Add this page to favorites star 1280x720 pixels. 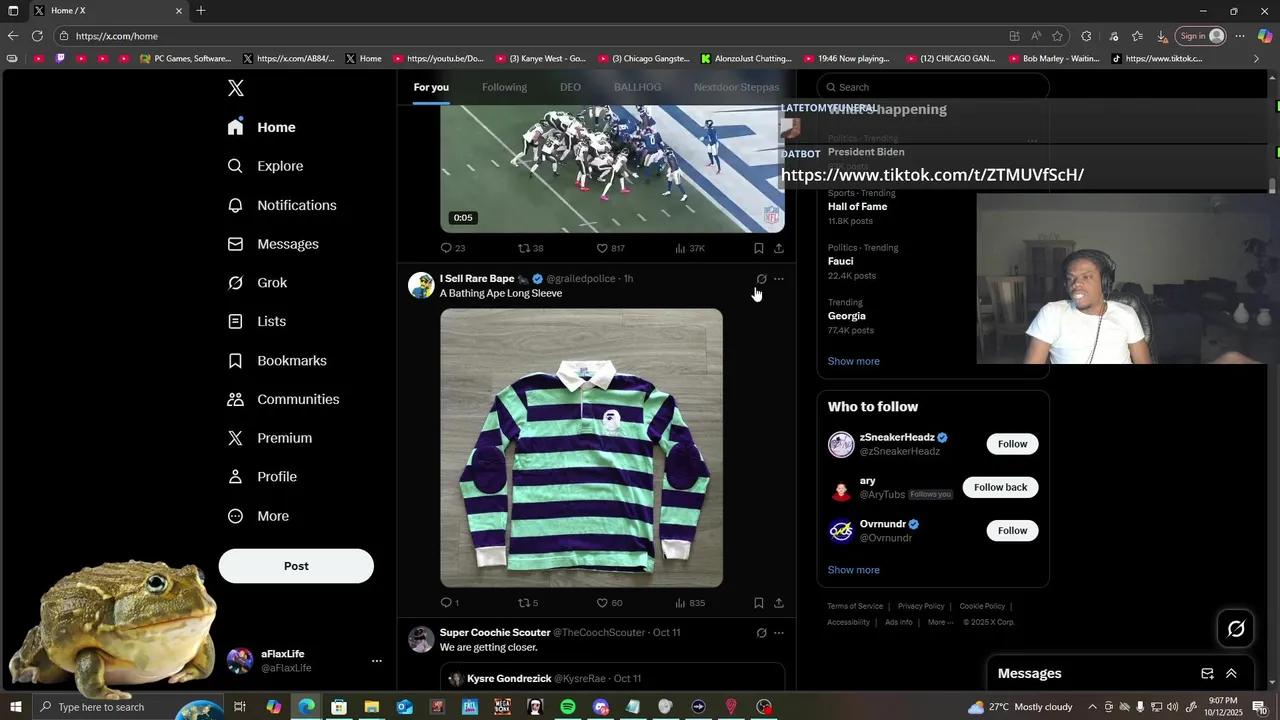pyautogui.click(x=1057, y=36)
